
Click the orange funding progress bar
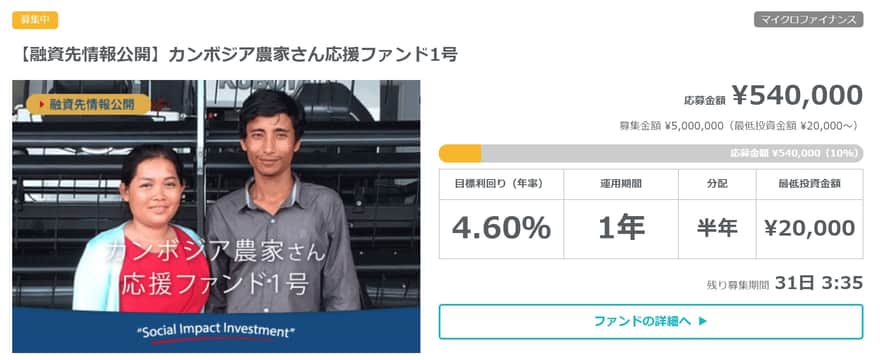[x=460, y=153]
